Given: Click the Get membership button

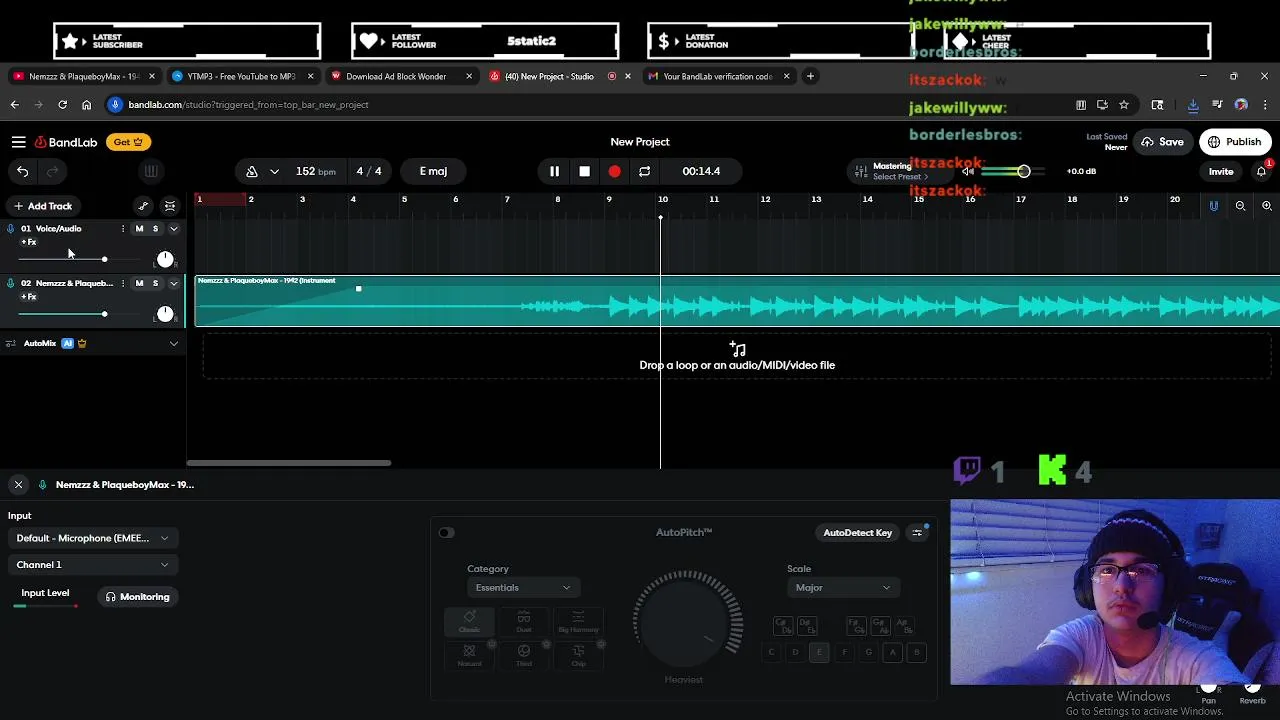Looking at the screenshot, I should click(x=128, y=142).
